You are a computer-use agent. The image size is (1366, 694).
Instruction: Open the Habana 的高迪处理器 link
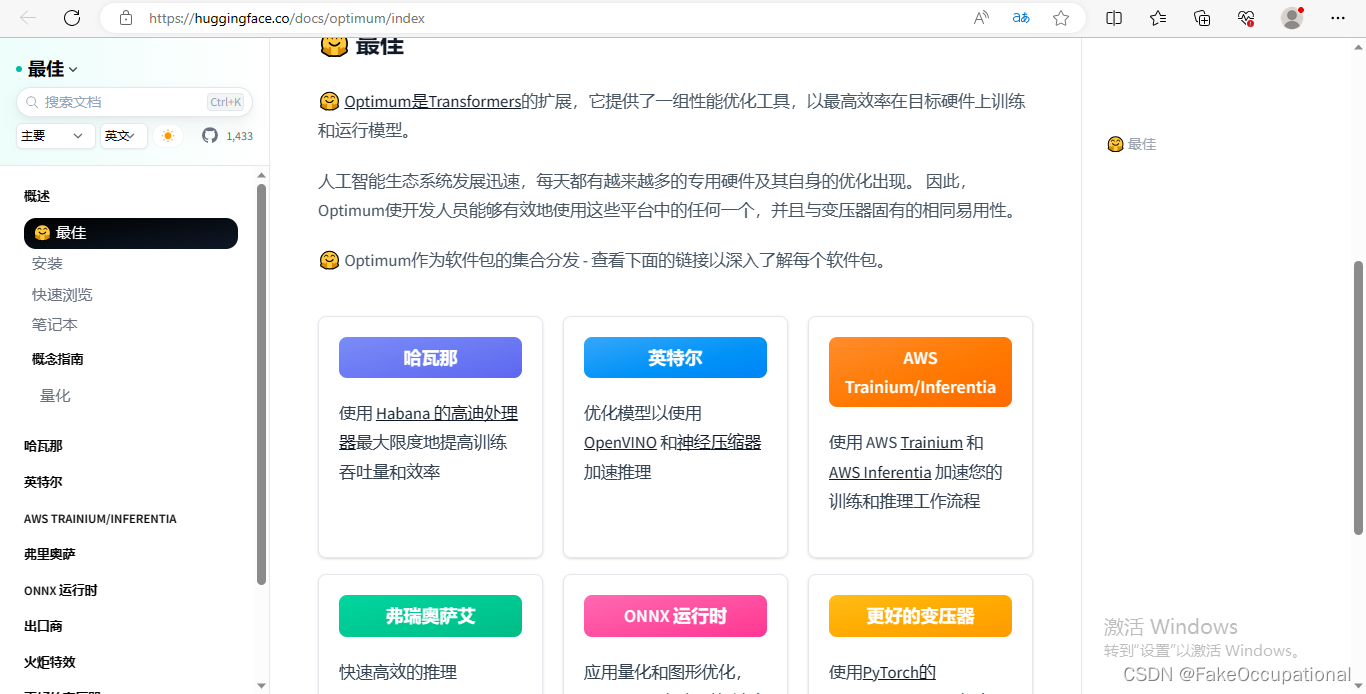pyautogui.click(x=447, y=413)
